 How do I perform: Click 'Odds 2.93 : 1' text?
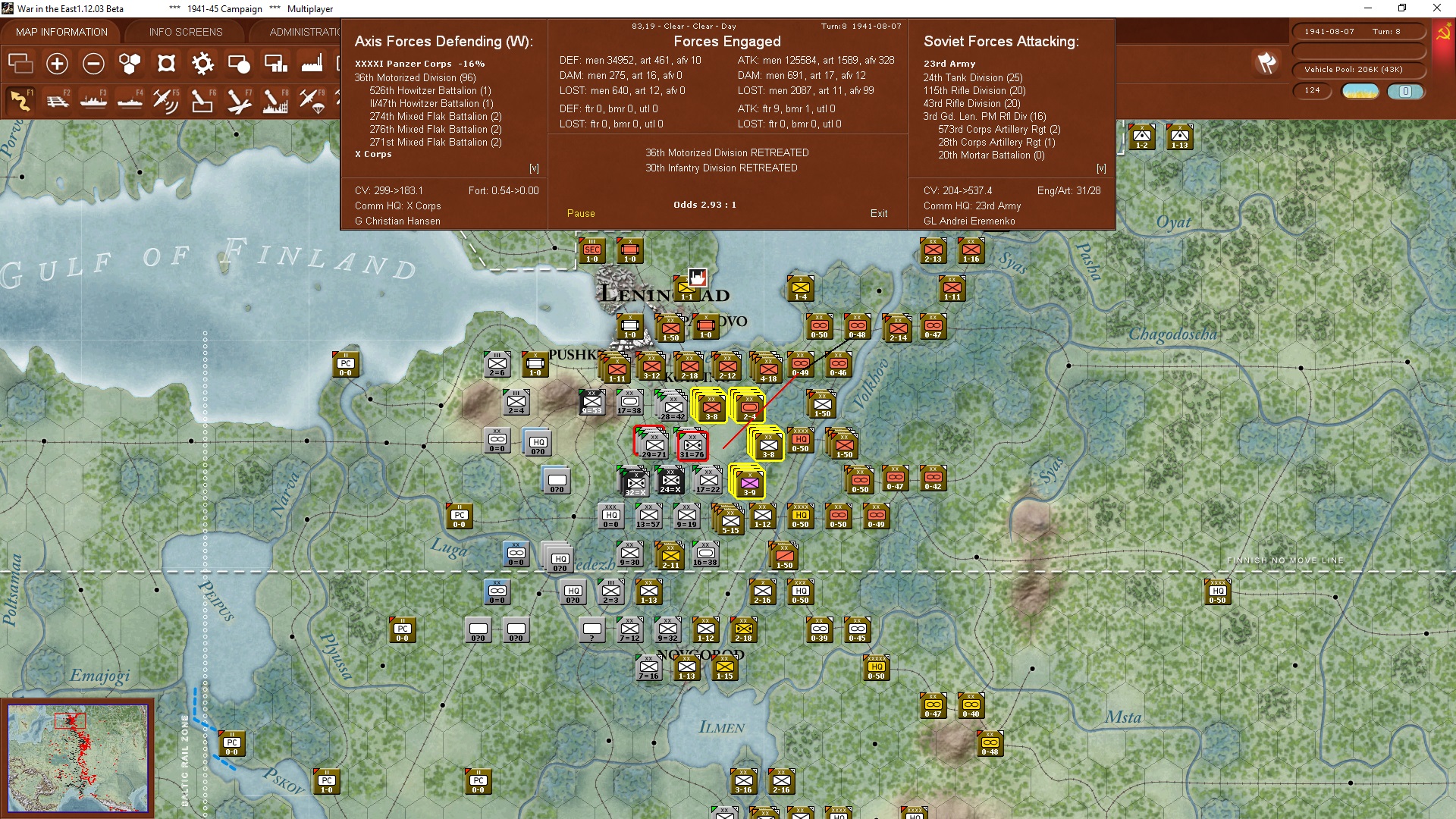pos(704,205)
